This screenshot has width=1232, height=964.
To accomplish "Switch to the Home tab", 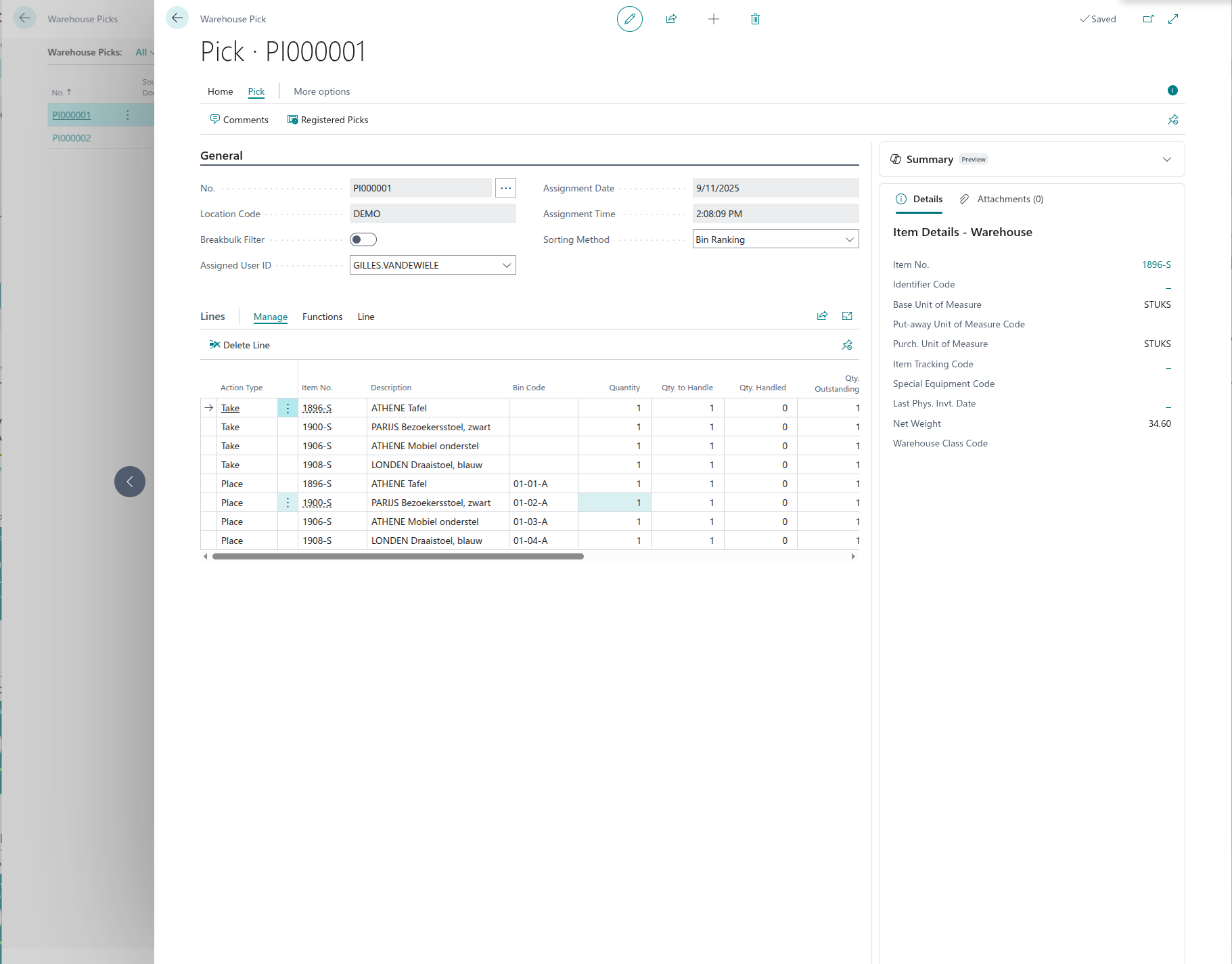I will 220,91.
